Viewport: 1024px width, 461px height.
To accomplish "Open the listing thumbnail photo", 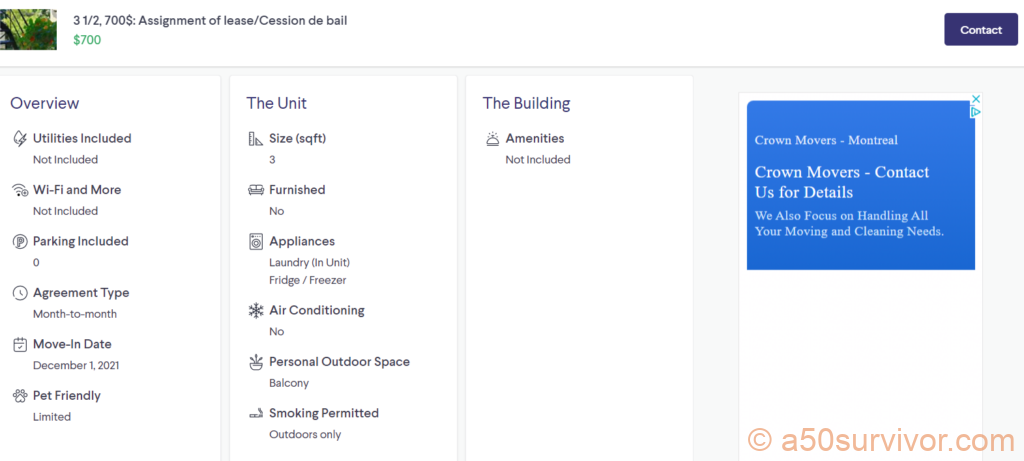I will coord(28,29).
